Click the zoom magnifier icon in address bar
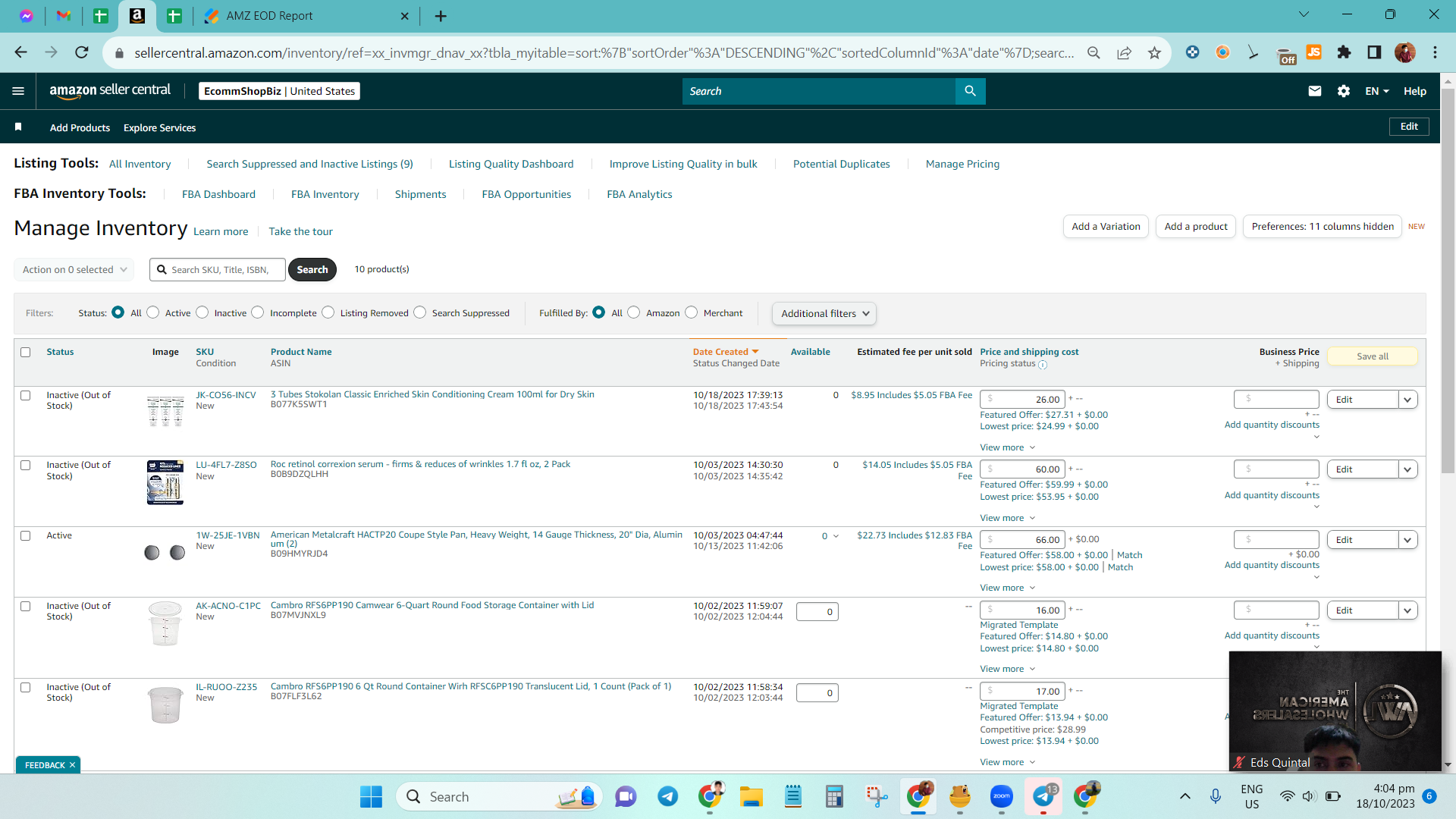The height and width of the screenshot is (819, 1456). [x=1094, y=52]
